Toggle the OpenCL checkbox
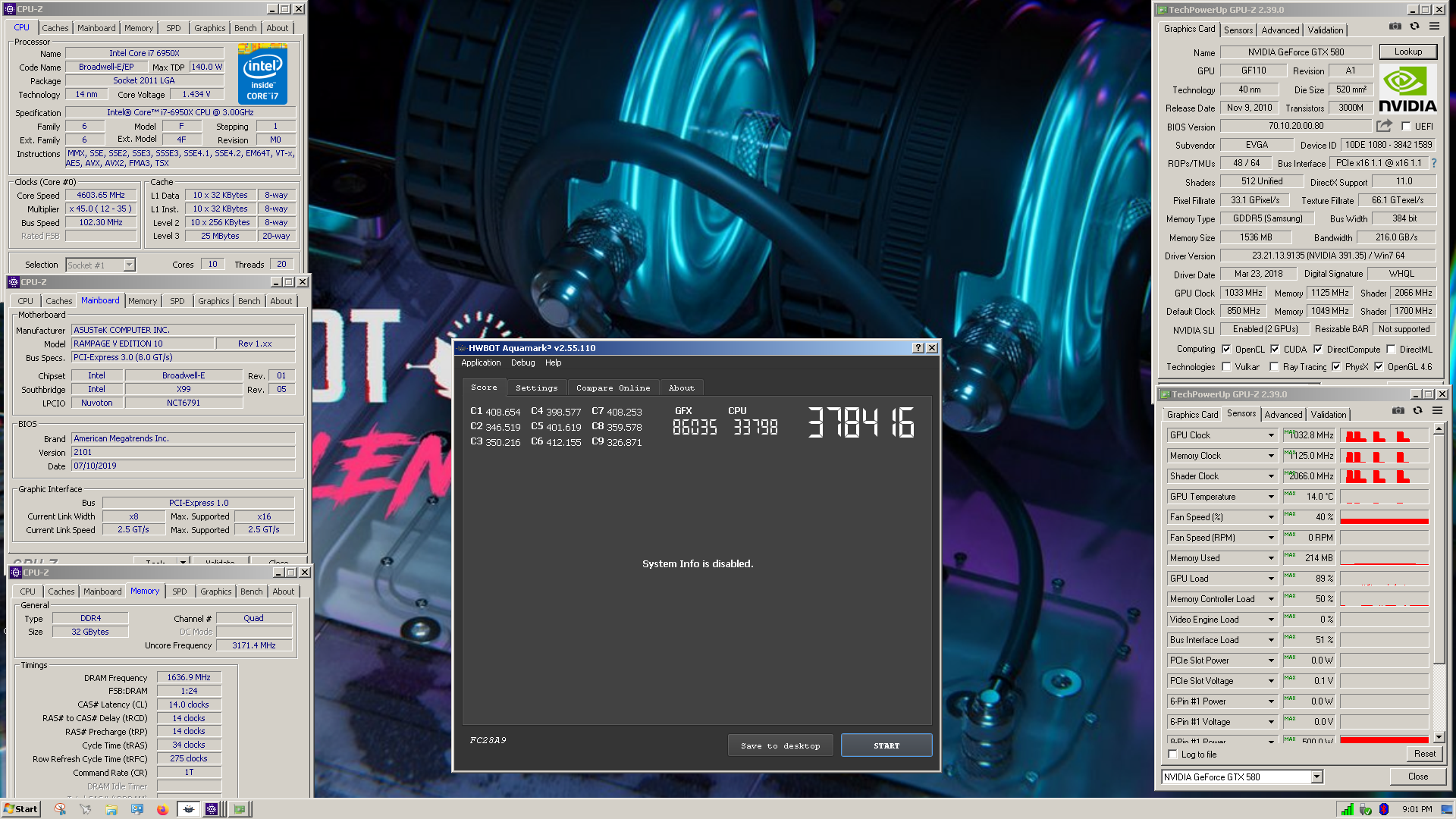Screen dimensions: 1456x819 pyautogui.click(x=1226, y=350)
